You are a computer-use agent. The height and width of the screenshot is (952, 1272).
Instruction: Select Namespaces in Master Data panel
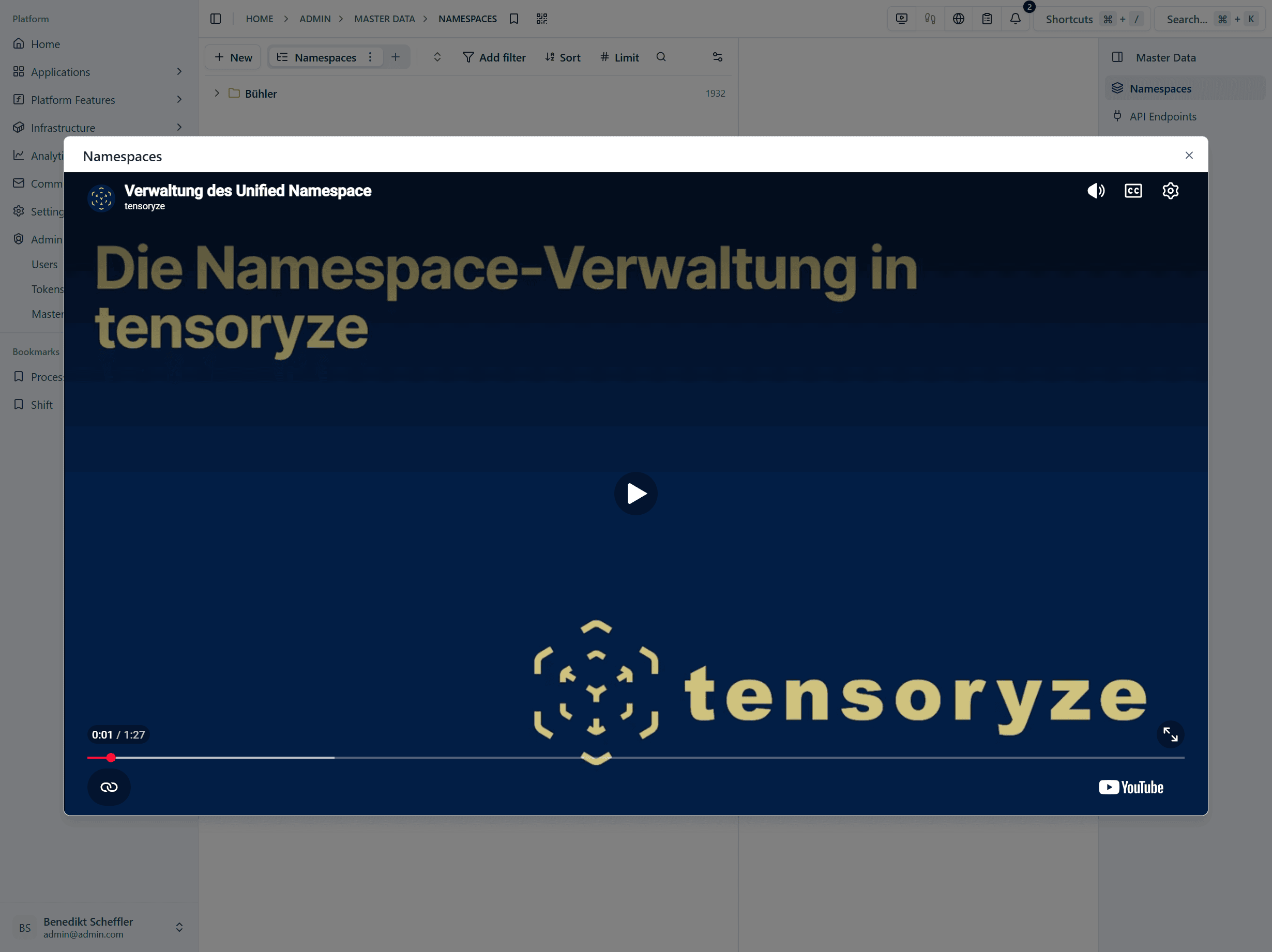[x=1184, y=88]
